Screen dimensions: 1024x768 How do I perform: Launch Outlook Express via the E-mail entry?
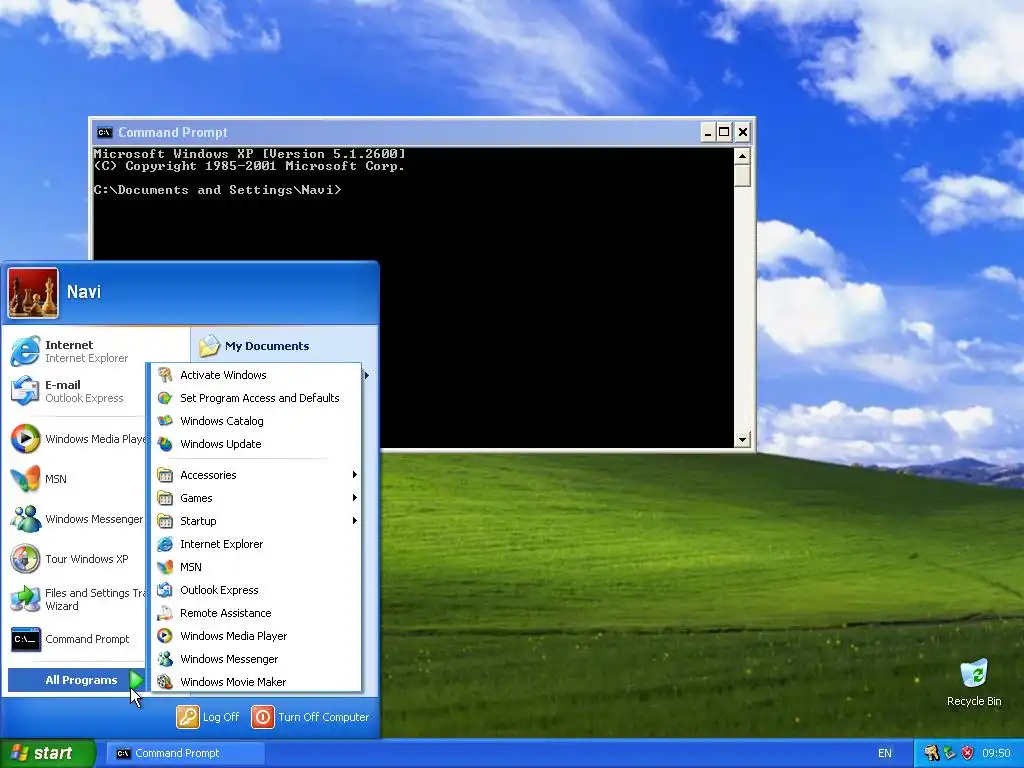(x=77, y=391)
